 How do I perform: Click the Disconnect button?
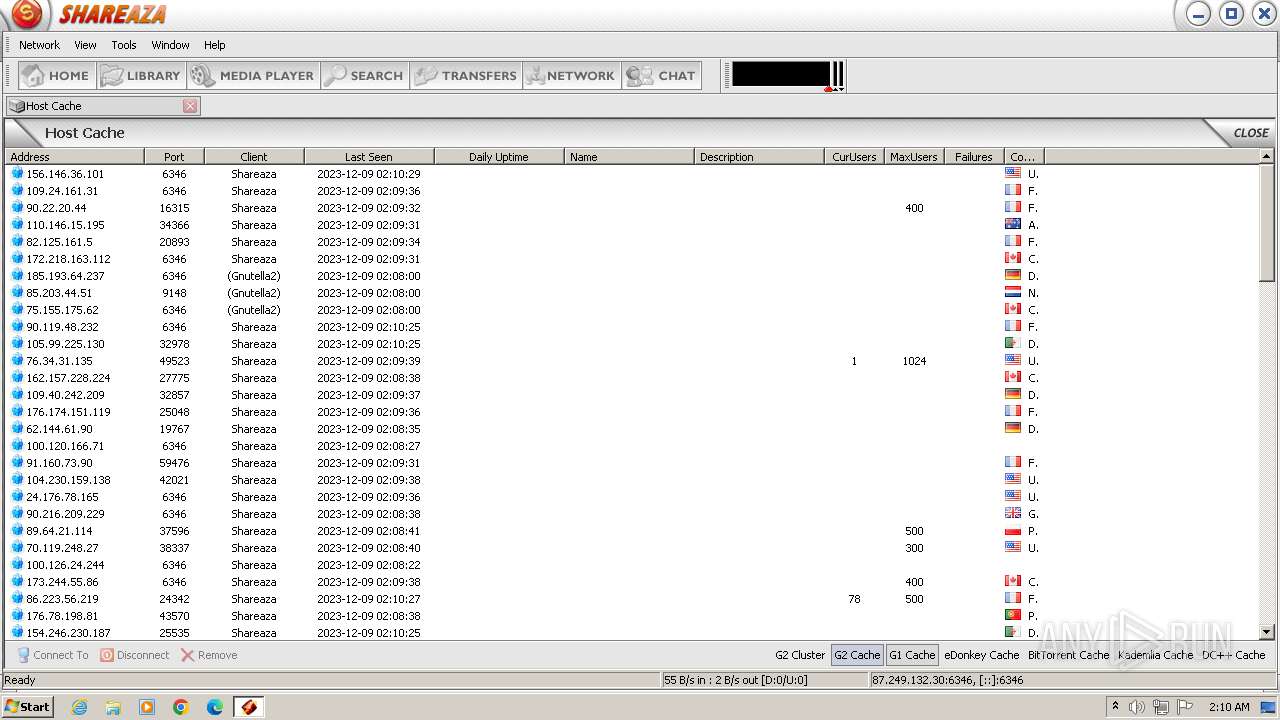point(134,655)
